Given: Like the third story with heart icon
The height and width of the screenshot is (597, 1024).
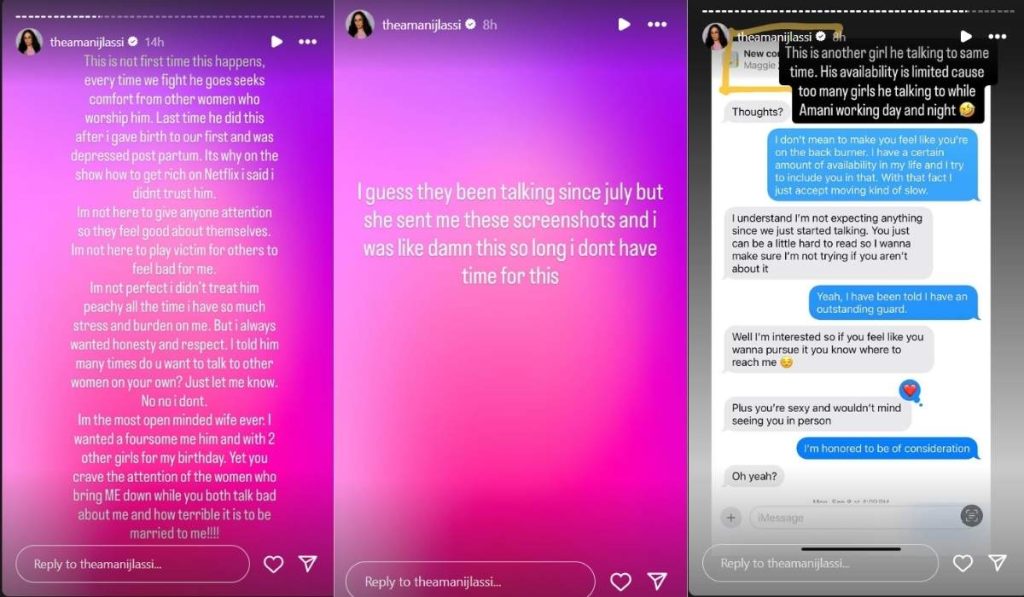Looking at the screenshot, I should (x=963, y=562).
